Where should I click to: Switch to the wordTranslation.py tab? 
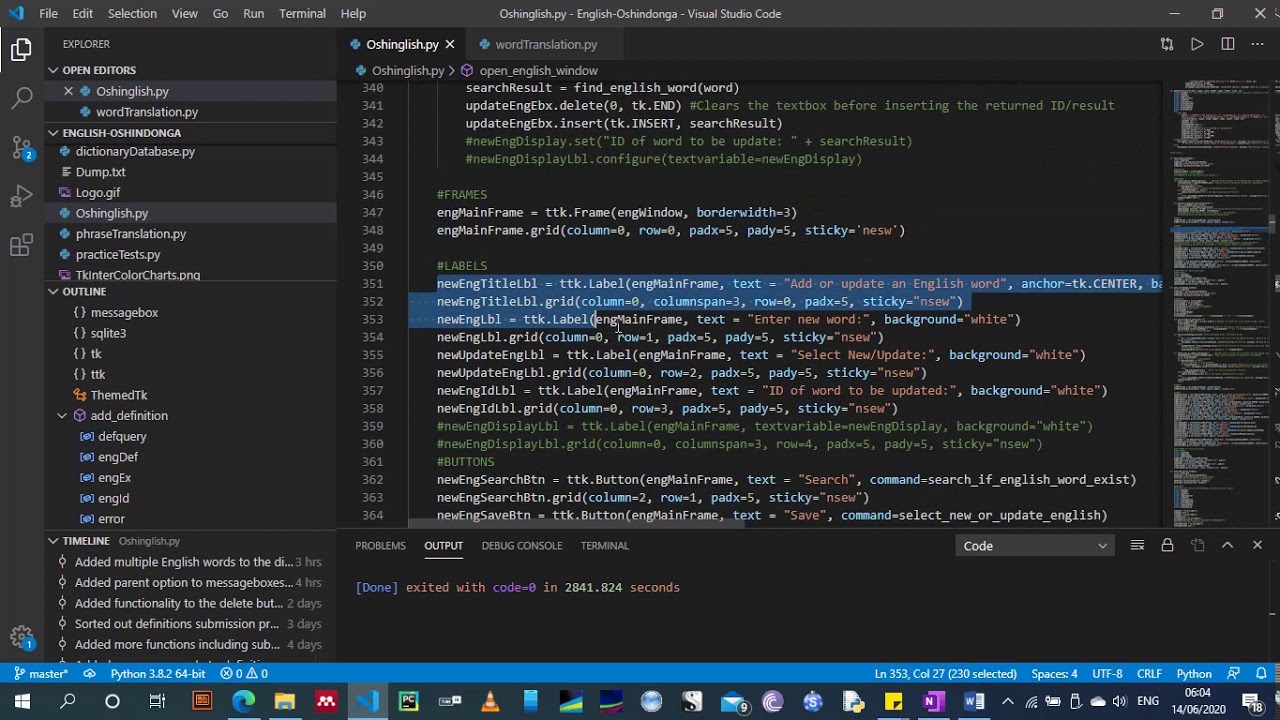(546, 44)
